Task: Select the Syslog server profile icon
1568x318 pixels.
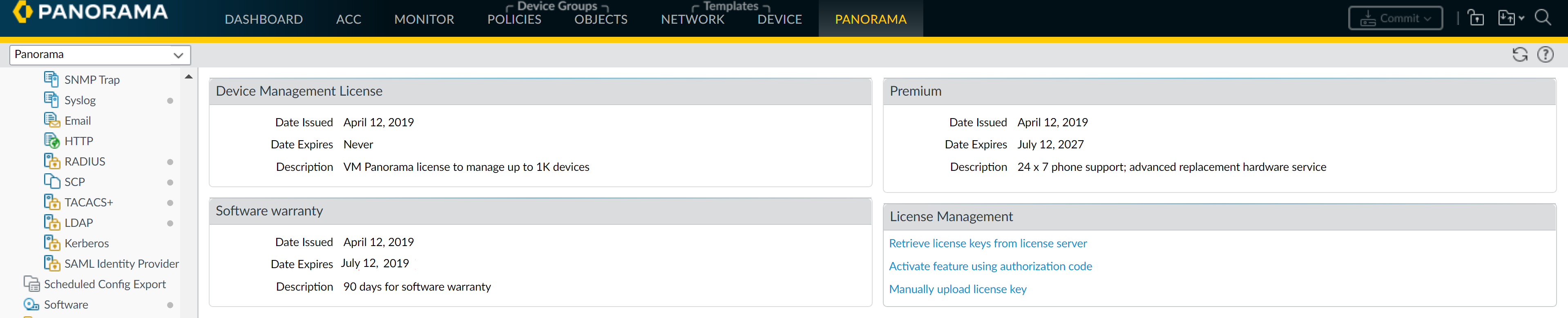Action: pos(51,99)
